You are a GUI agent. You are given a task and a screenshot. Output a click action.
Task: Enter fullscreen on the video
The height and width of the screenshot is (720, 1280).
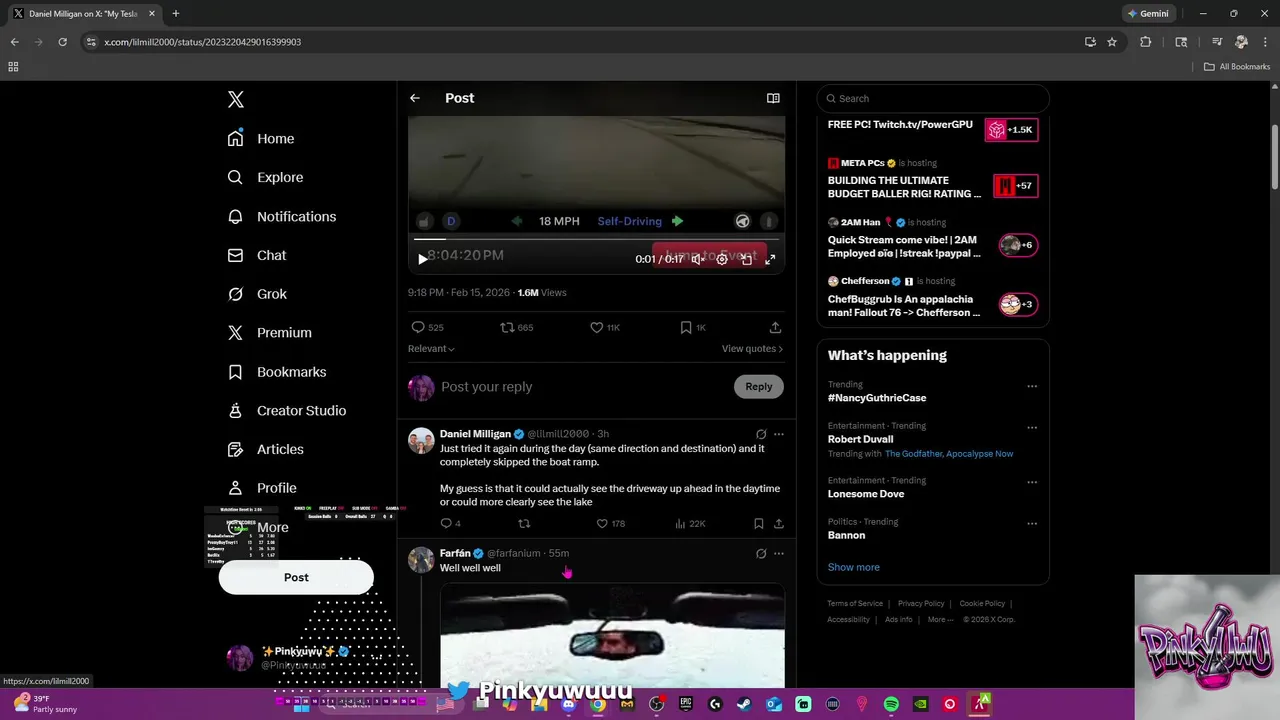coord(770,259)
